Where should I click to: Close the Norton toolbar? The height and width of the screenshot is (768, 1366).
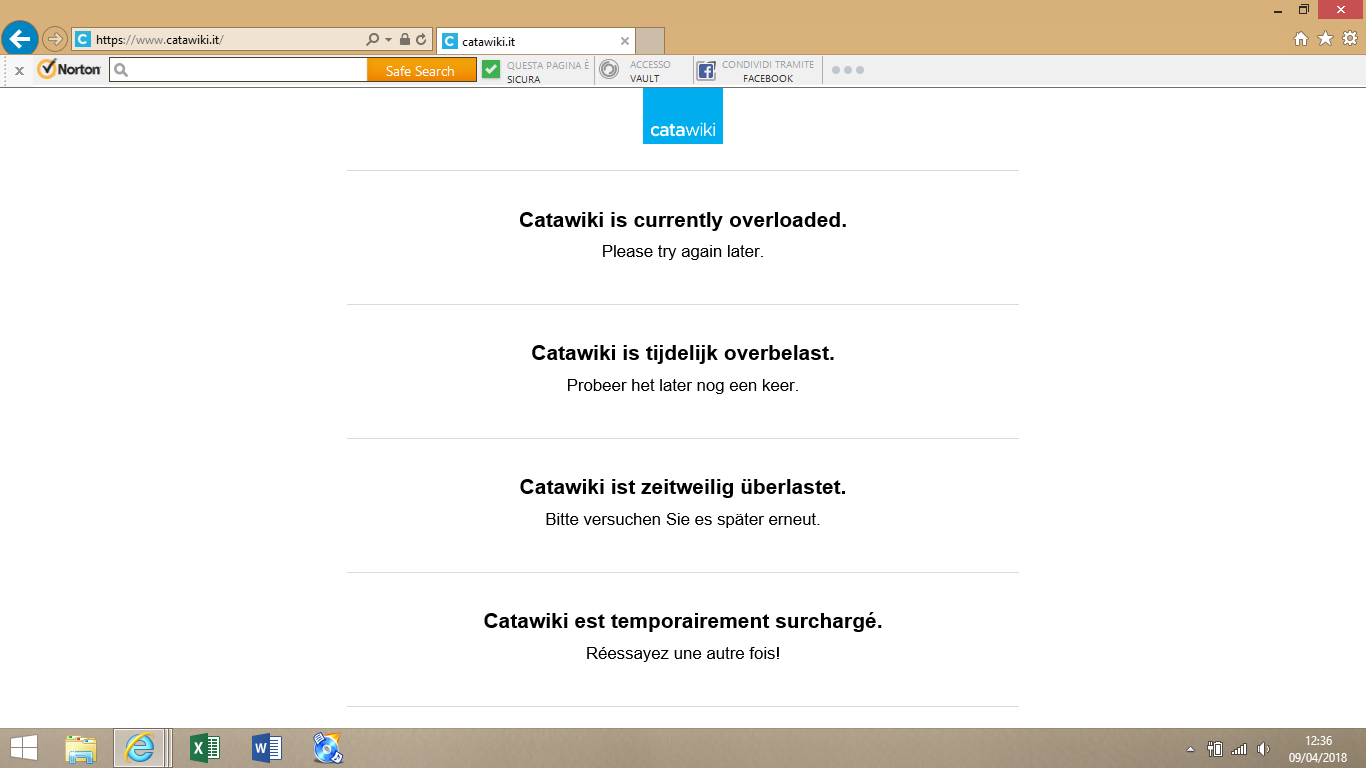click(x=19, y=71)
